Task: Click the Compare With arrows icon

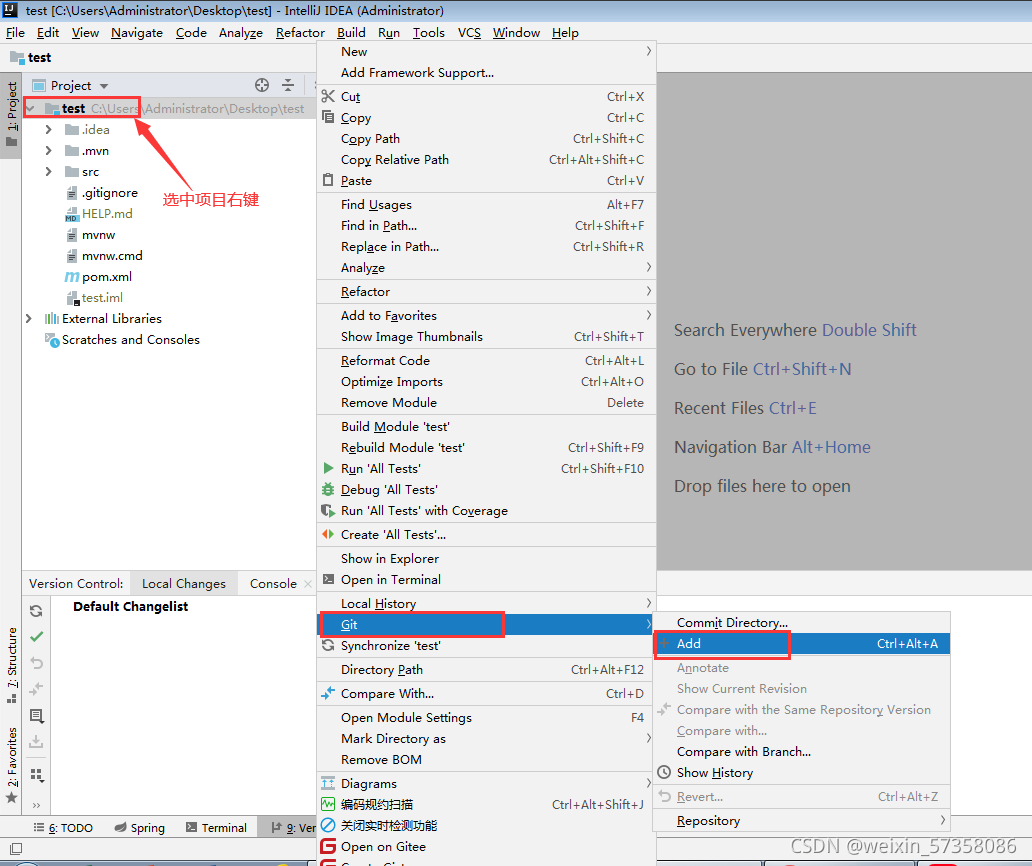Action: pyautogui.click(x=328, y=693)
